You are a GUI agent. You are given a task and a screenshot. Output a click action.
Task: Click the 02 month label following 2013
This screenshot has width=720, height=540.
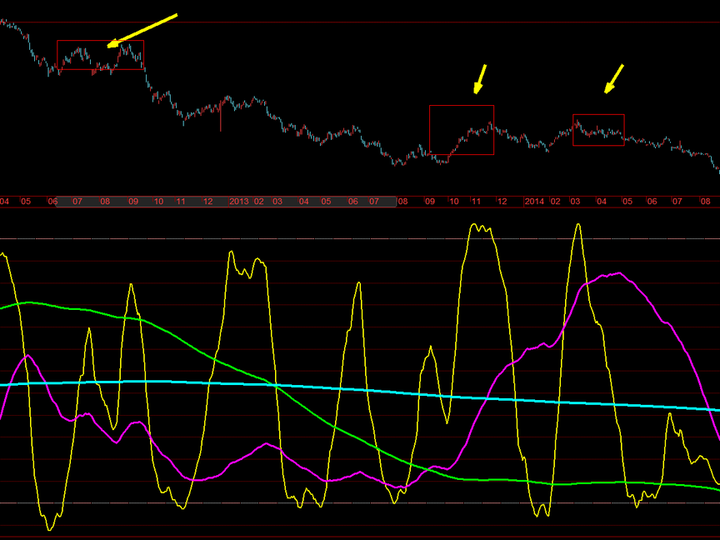point(259,202)
